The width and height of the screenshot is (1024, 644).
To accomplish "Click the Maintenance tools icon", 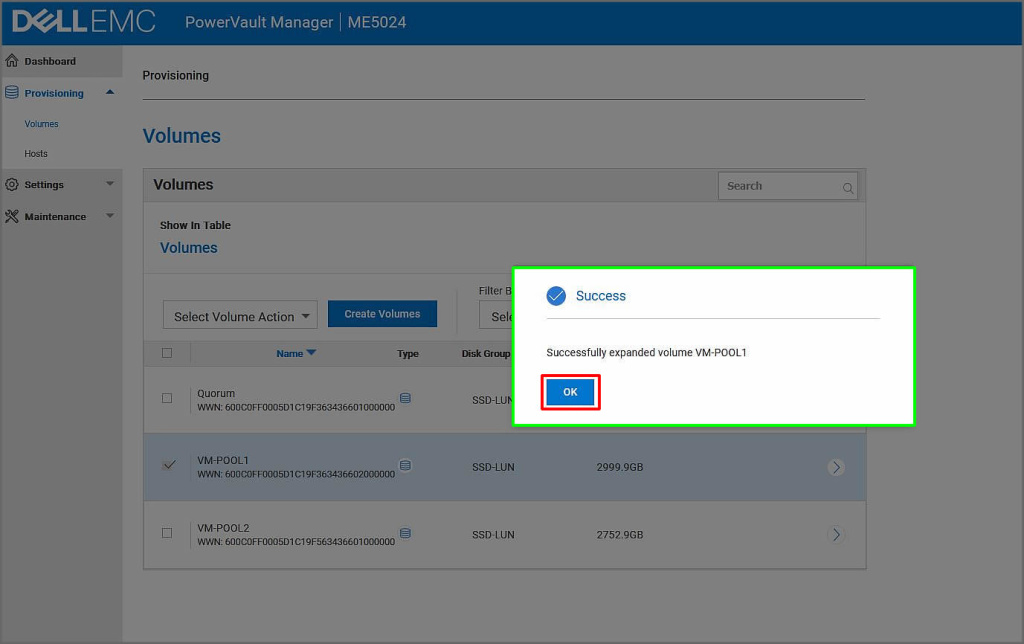I will click(12, 217).
